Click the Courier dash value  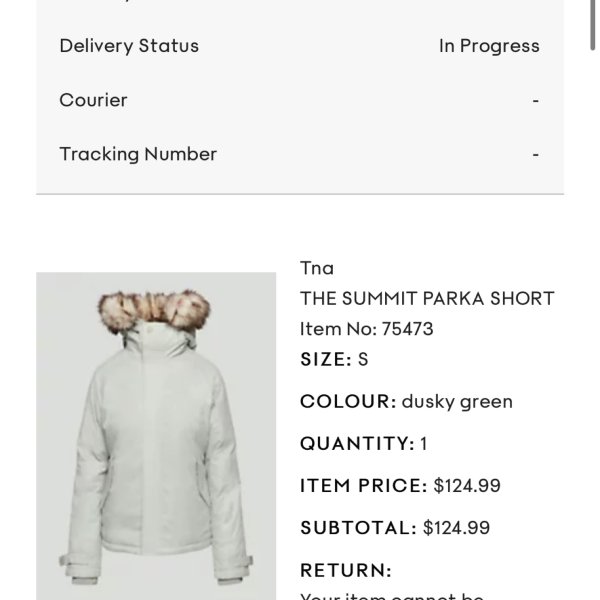(536, 101)
